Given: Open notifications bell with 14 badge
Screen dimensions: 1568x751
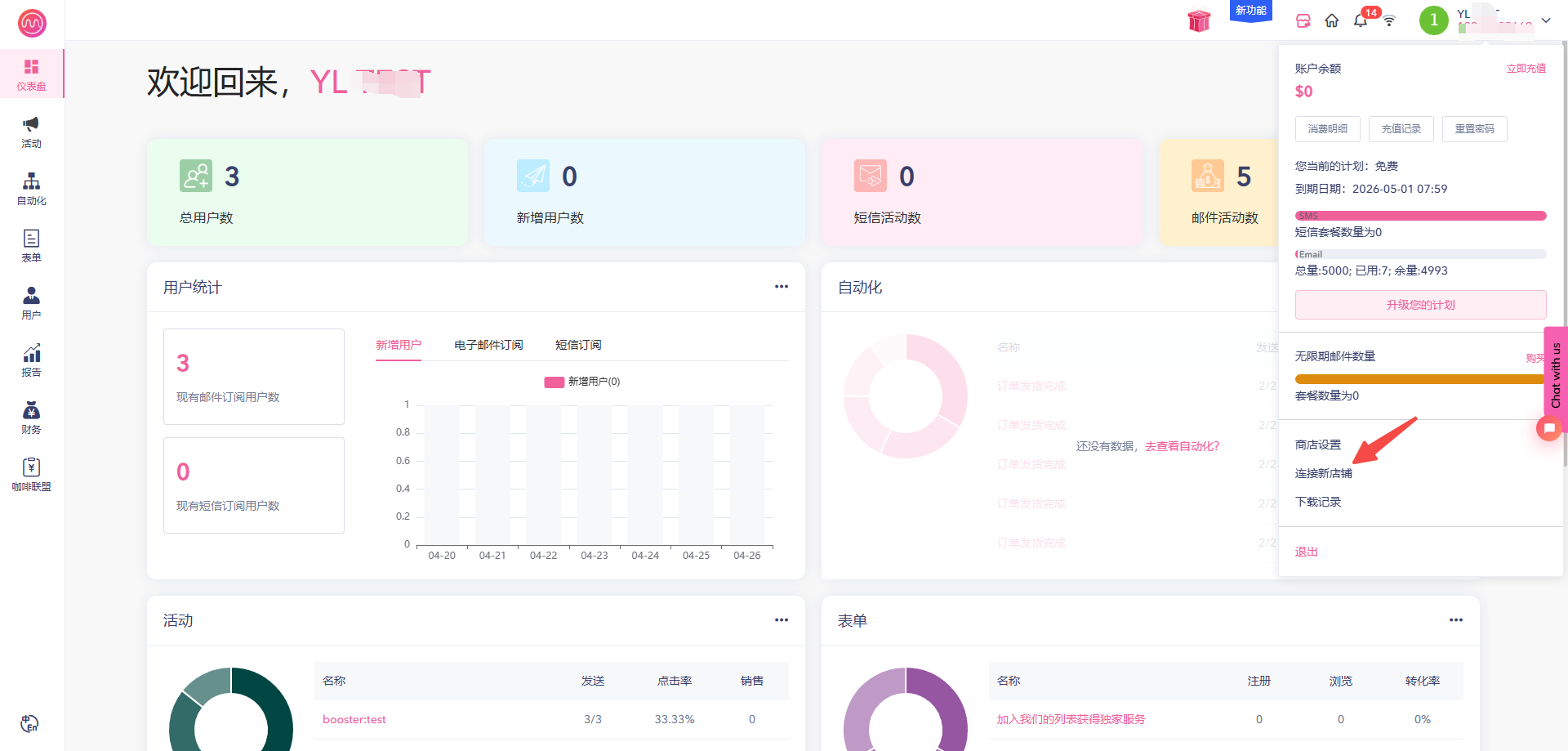Looking at the screenshot, I should [1361, 20].
